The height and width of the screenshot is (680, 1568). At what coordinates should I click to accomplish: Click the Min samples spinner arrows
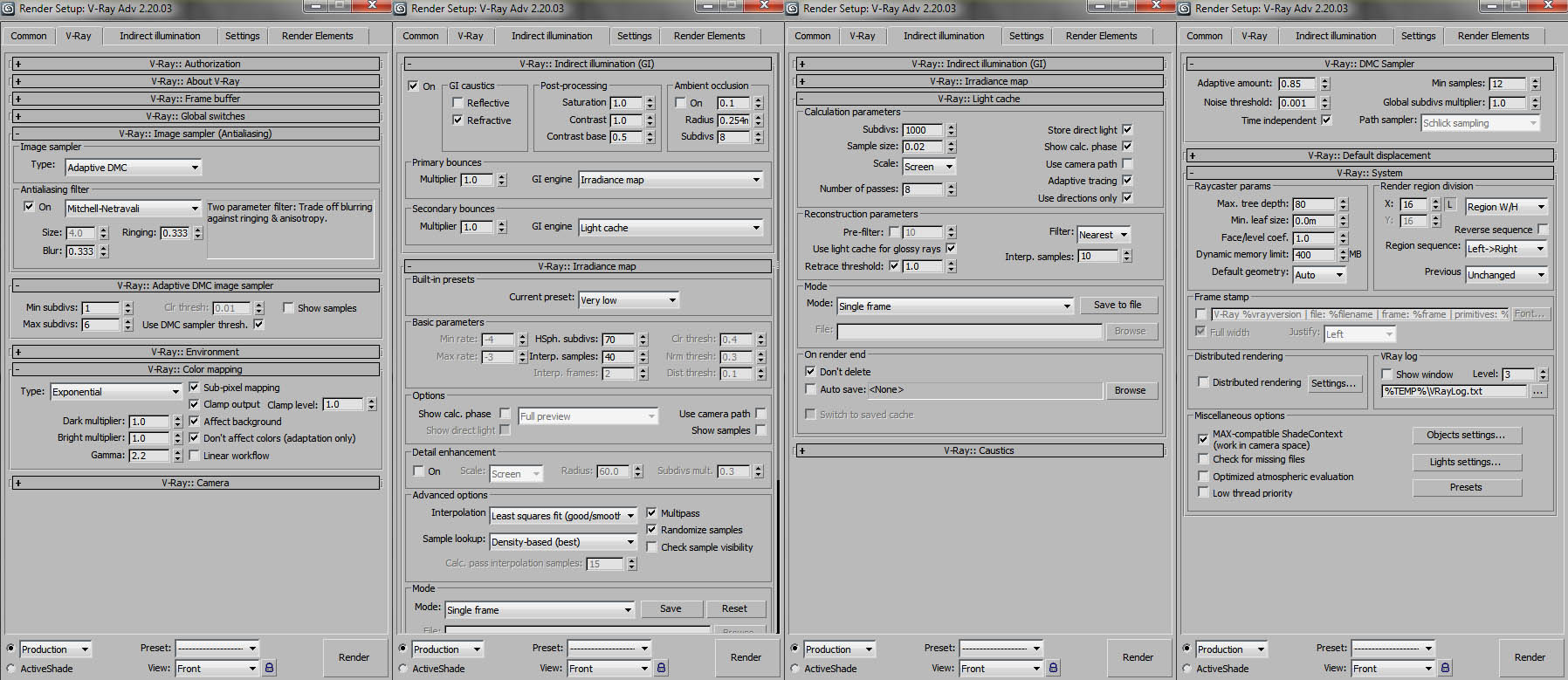pos(1536,84)
